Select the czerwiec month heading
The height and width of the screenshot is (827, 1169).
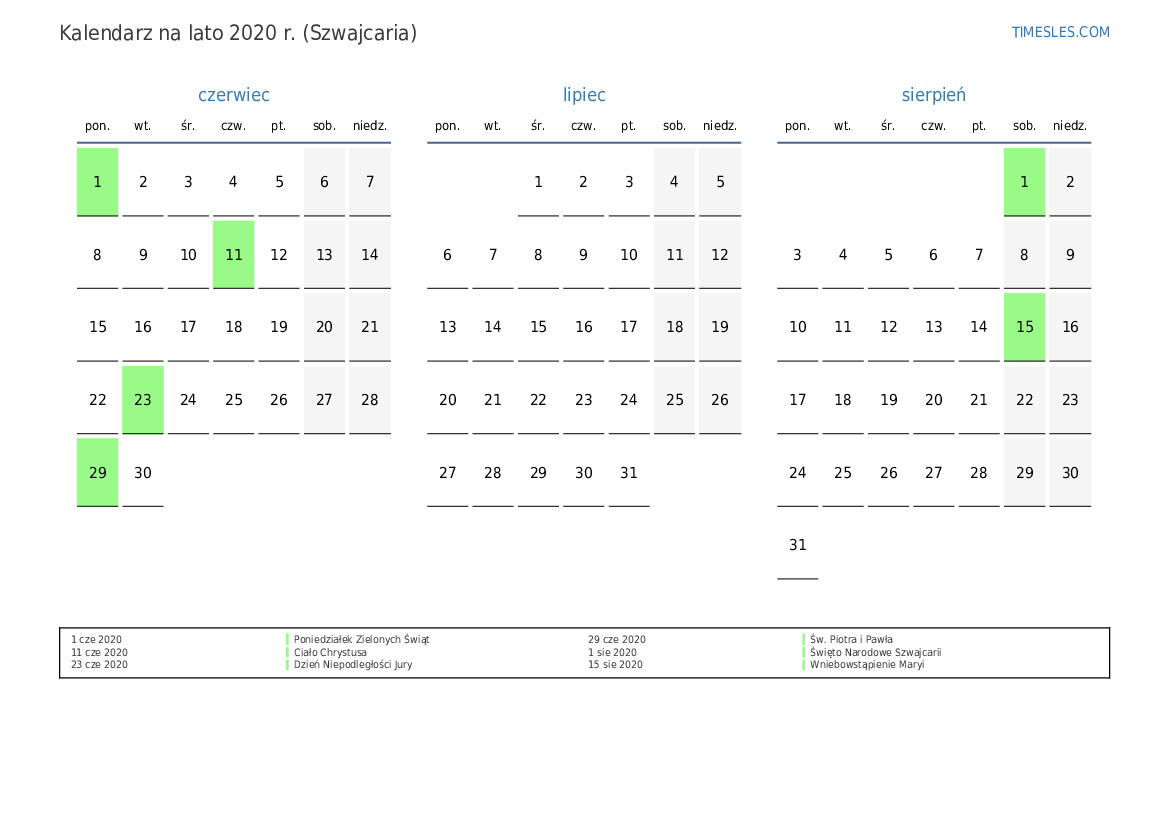click(x=233, y=95)
